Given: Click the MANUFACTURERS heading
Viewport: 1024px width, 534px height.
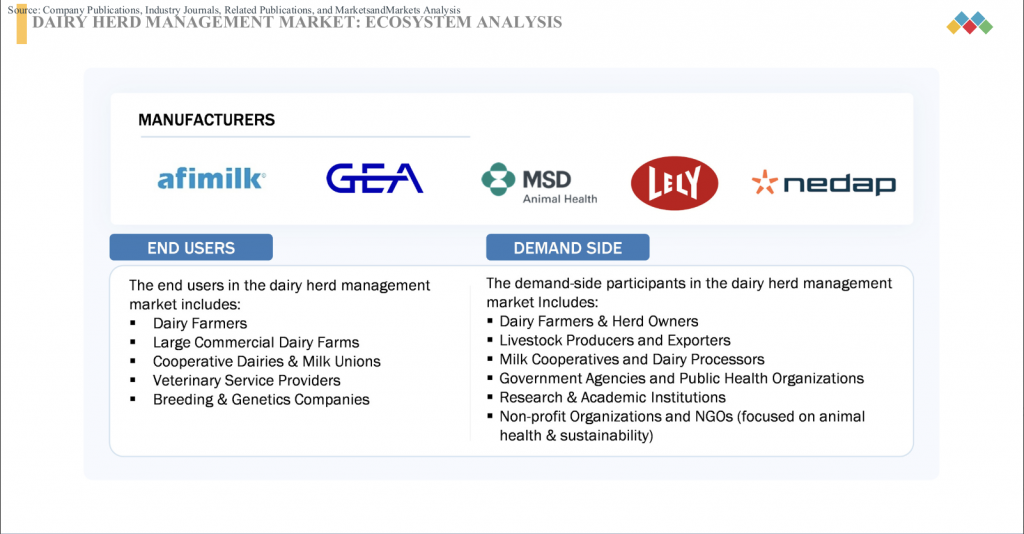Looking at the screenshot, I should (x=206, y=120).
